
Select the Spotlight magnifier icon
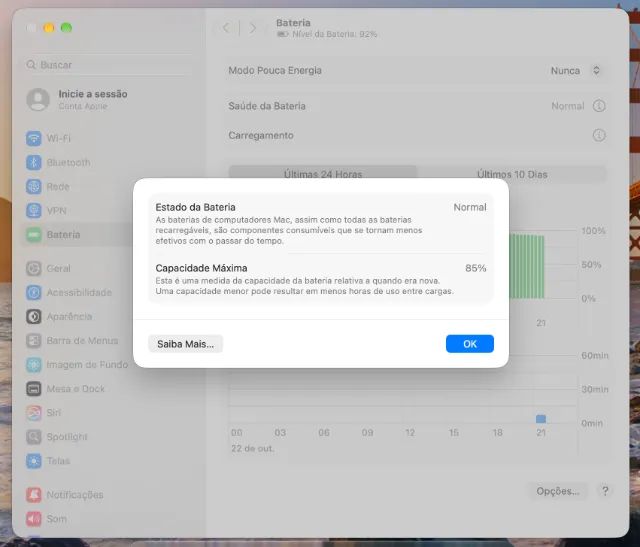[x=33, y=437]
